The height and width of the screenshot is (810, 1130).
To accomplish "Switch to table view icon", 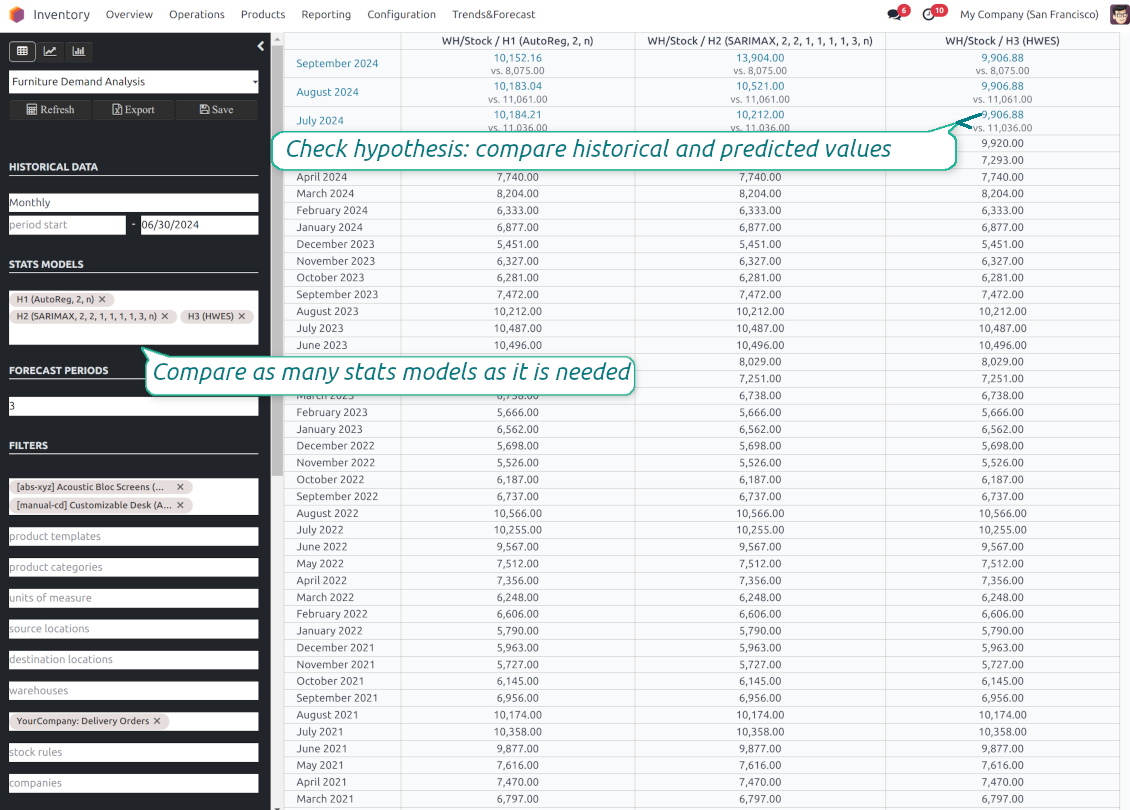I will pyautogui.click(x=22, y=51).
